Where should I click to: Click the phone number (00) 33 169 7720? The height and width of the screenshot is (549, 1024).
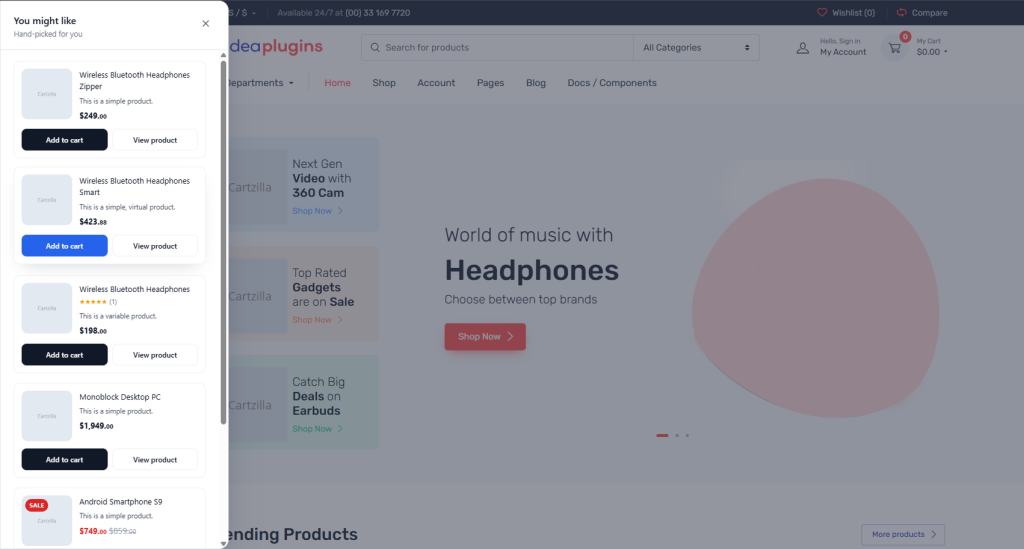pyautogui.click(x=377, y=13)
